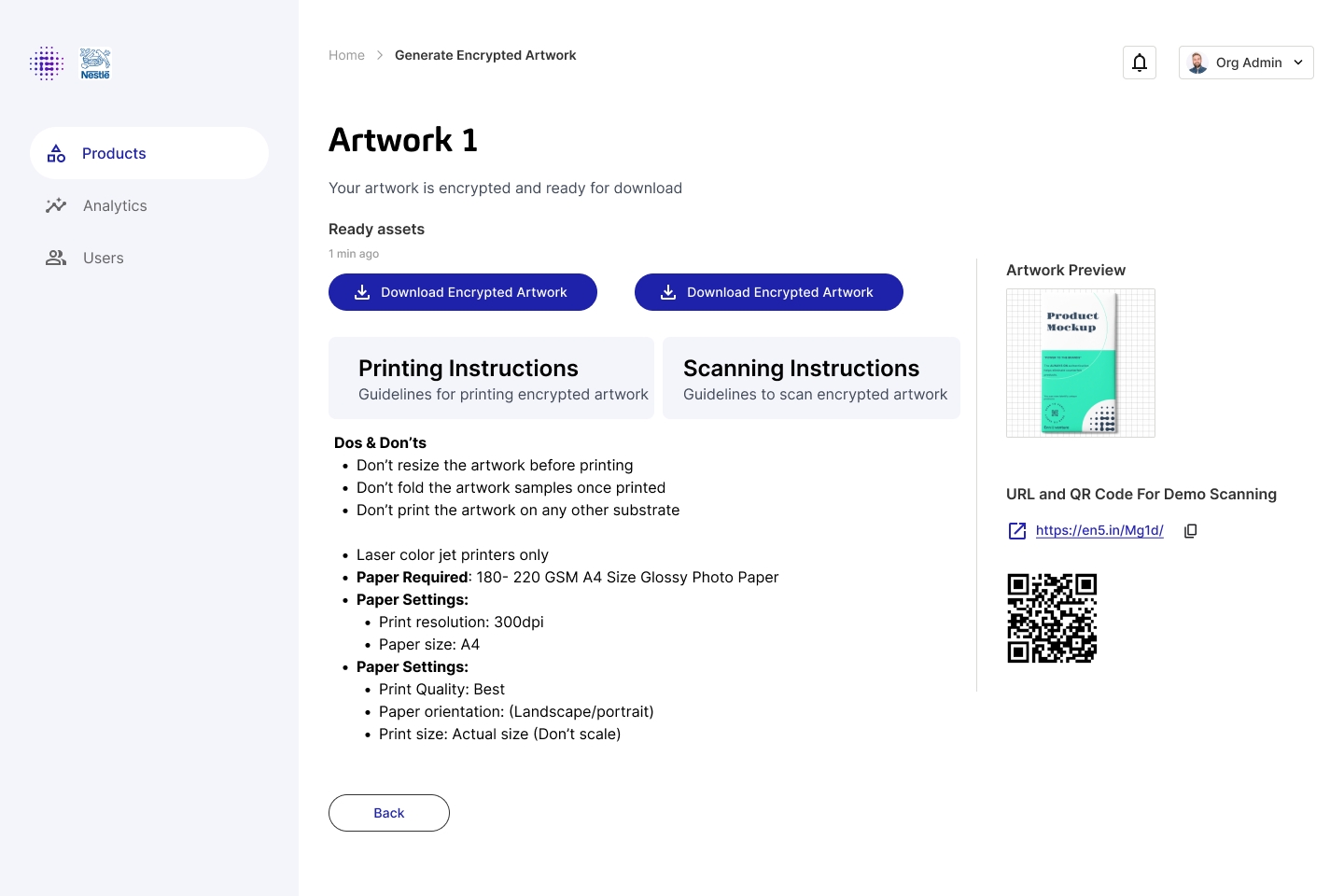Click the dotted purple app logo
The height and width of the screenshot is (896, 1344).
(x=47, y=63)
